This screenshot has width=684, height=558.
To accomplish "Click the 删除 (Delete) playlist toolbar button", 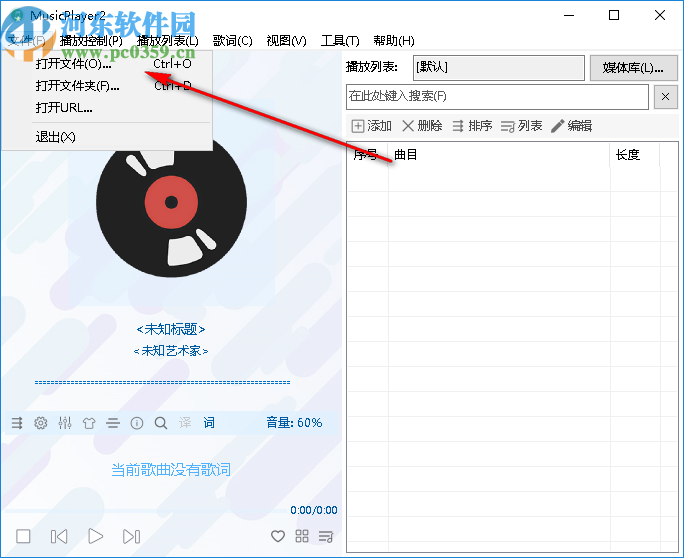I will (x=422, y=126).
